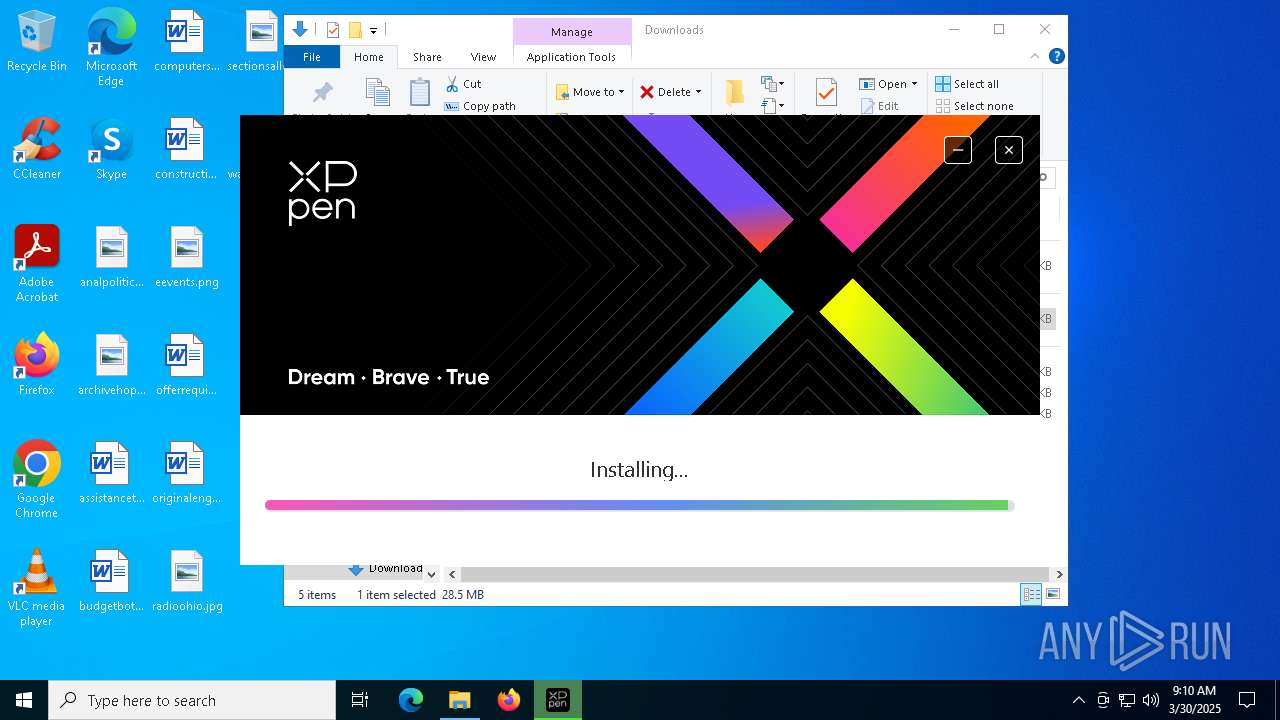Click the Pin to Quick access icon
Viewport: 1280px width, 720px height.
(x=322, y=93)
